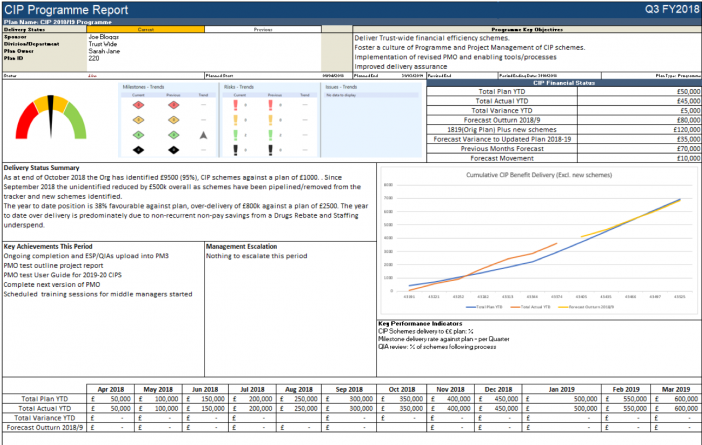Screen dimensions: 702x445
Task: Click the plan owner Sarah Jane
Action: [x=104, y=51]
